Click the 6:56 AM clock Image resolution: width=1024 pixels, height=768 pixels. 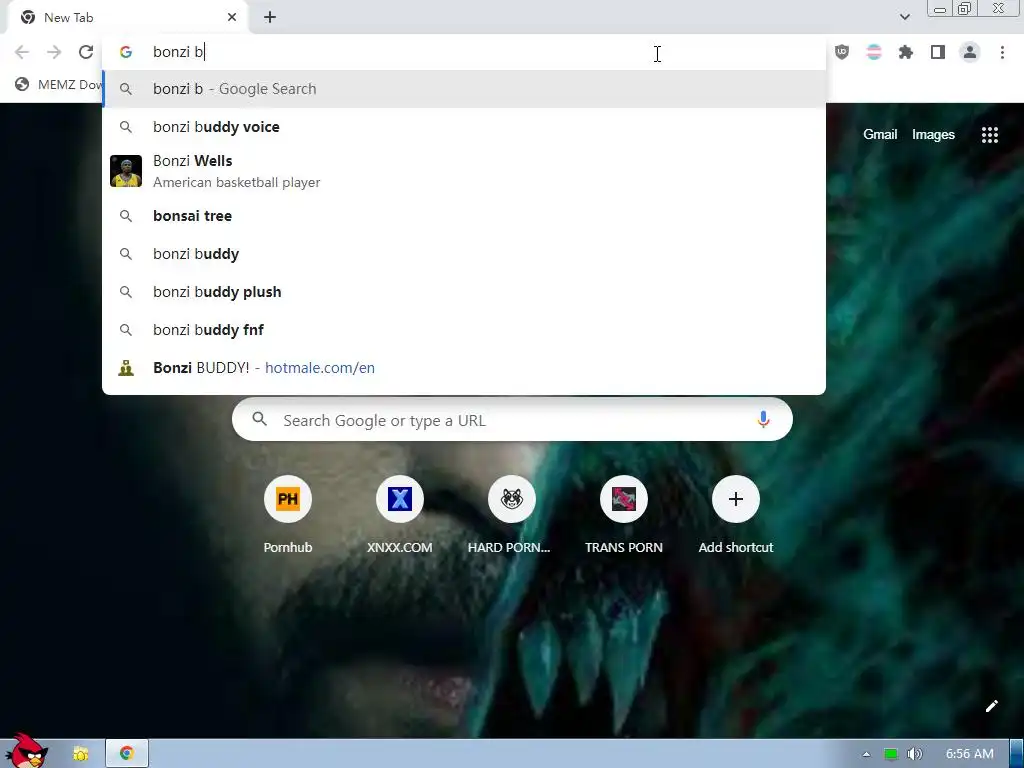click(x=970, y=754)
